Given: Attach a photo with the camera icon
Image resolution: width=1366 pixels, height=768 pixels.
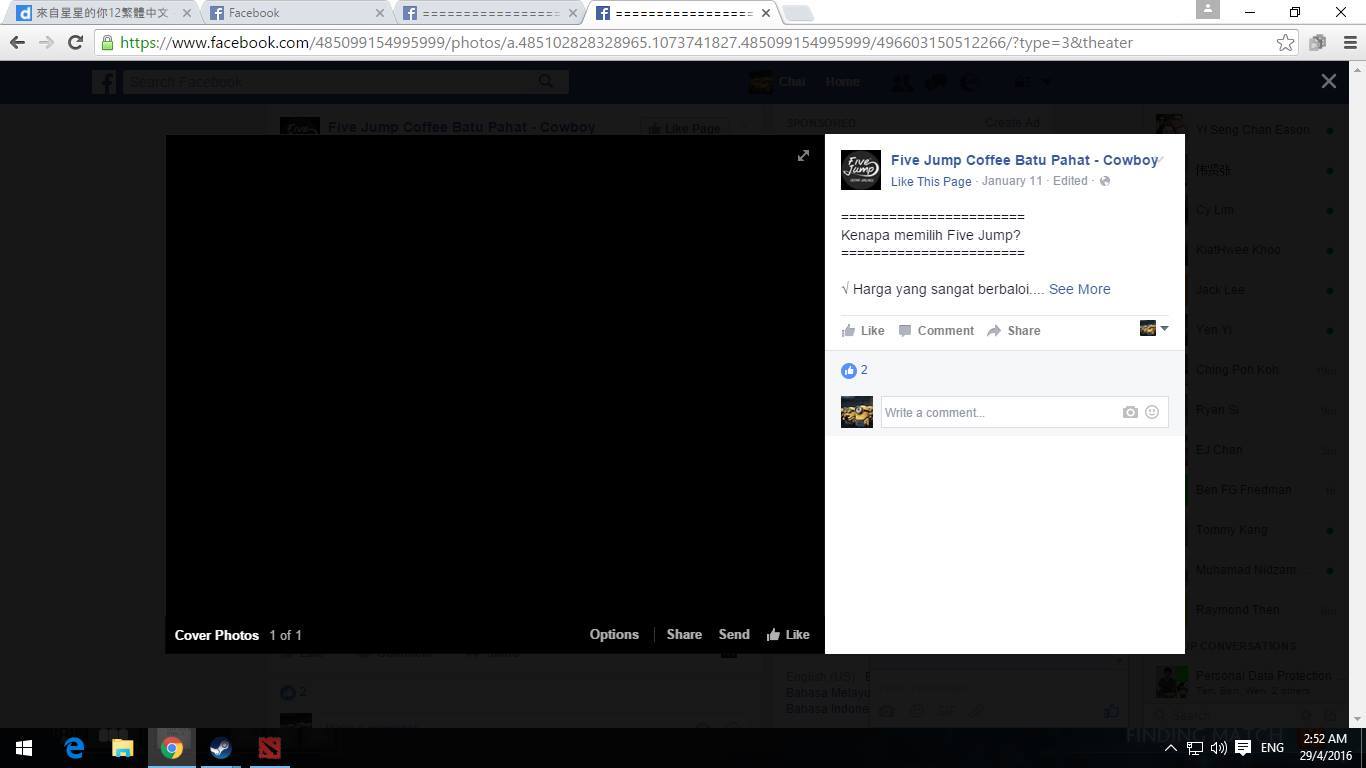Looking at the screenshot, I should click(1130, 412).
